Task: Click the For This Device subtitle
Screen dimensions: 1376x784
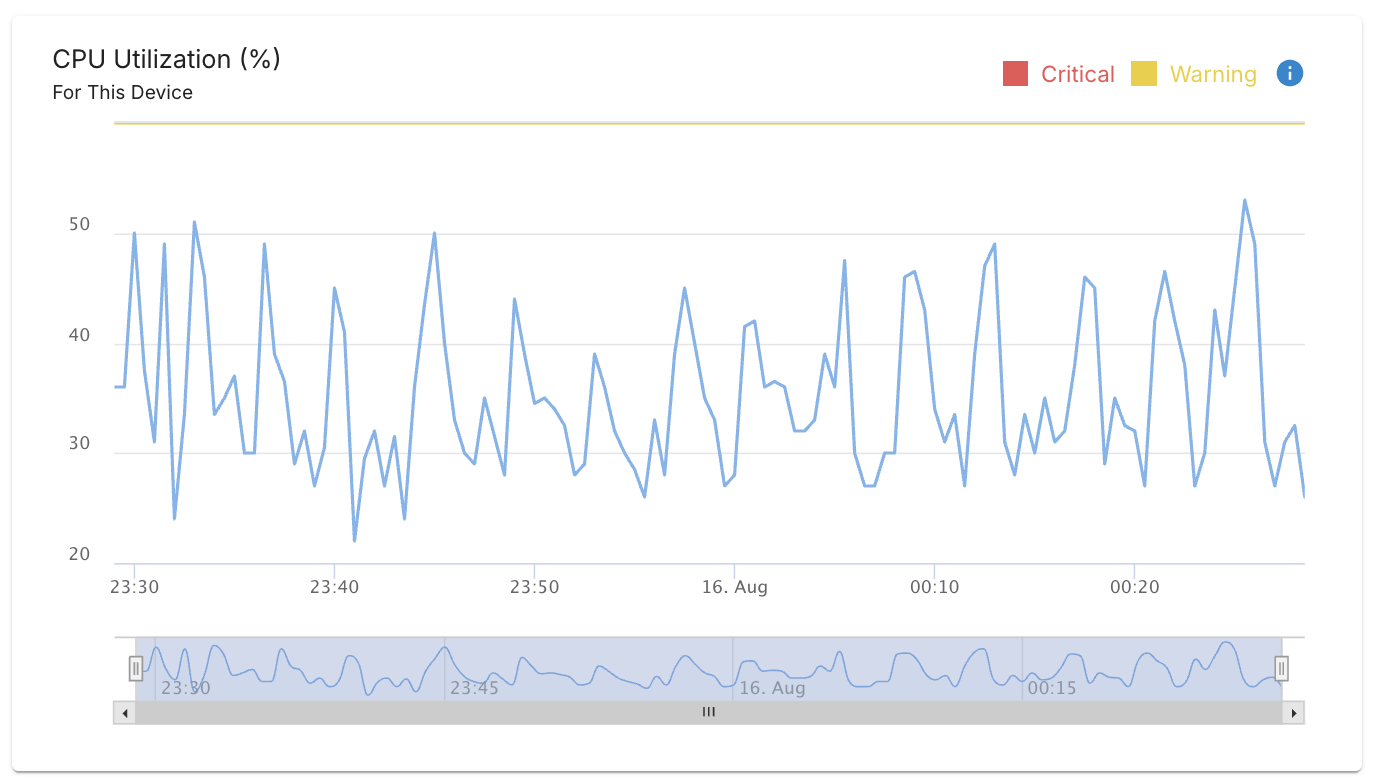Action: [122, 93]
